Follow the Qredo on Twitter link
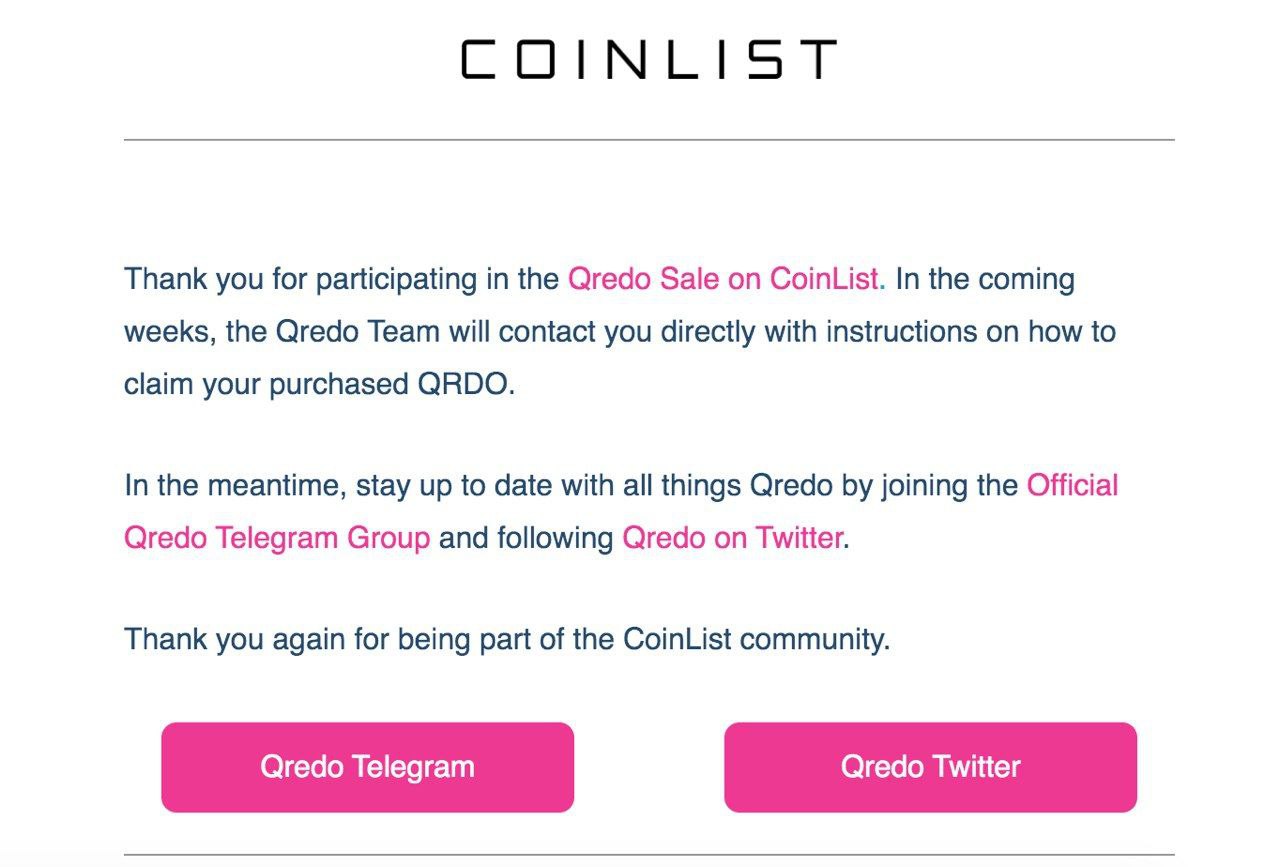Viewport: 1280px width, 867px height. coord(733,538)
